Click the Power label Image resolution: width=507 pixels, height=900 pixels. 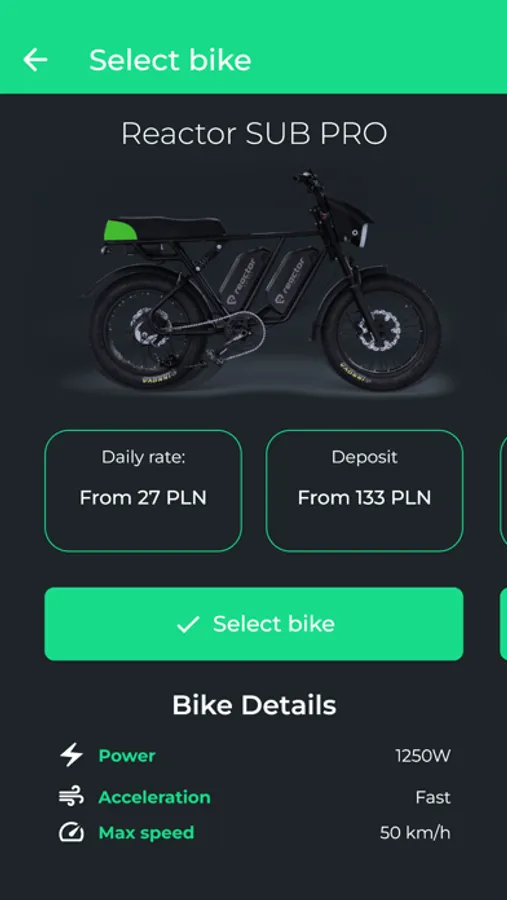127,756
